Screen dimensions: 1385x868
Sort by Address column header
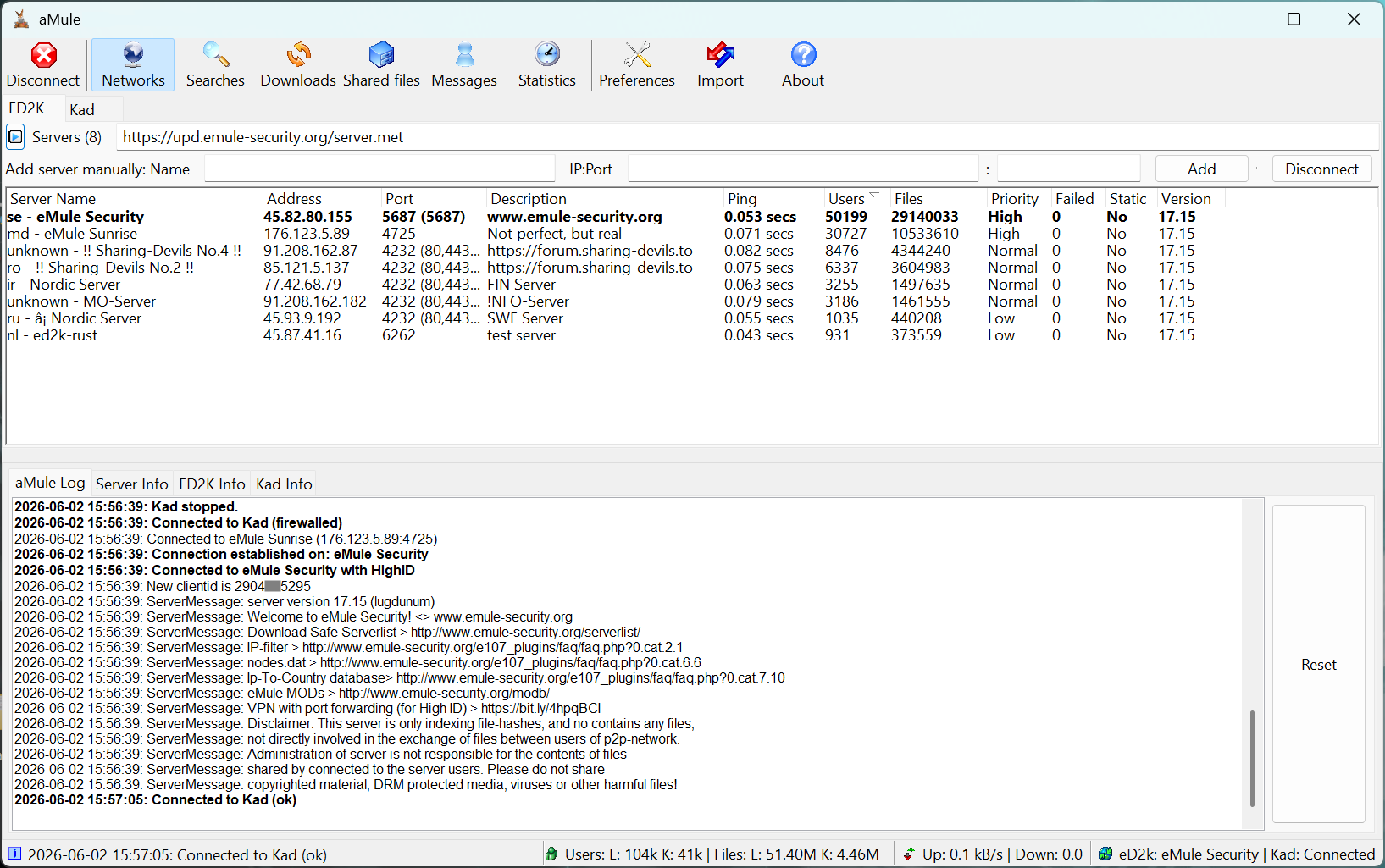click(322, 198)
